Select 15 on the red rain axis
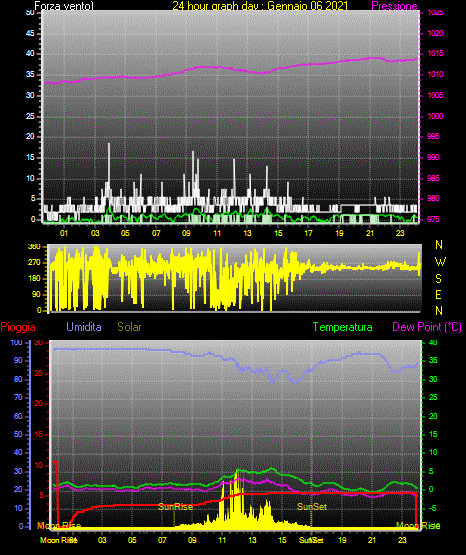The image size is (466, 555). (39, 434)
